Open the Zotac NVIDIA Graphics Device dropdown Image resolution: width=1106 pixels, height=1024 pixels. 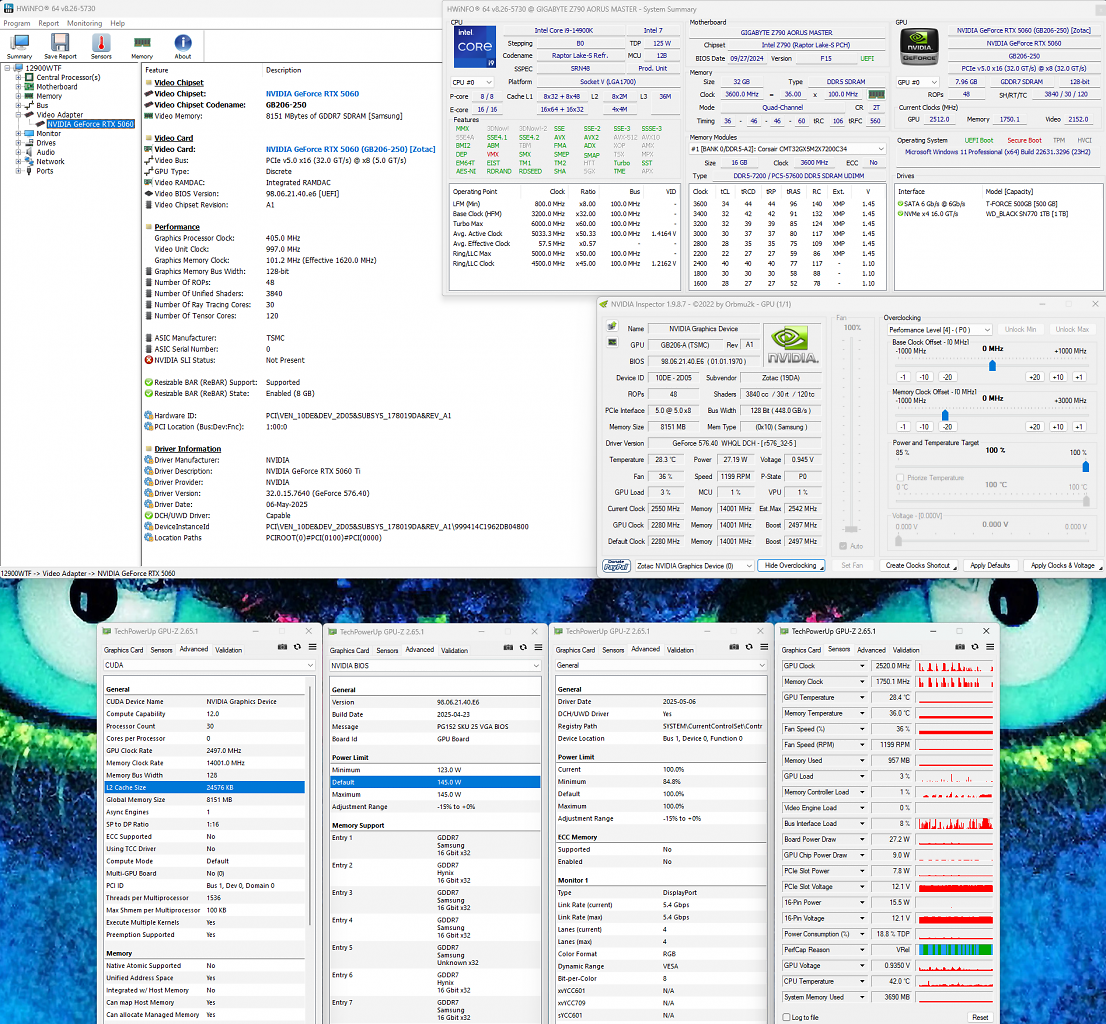(694, 566)
